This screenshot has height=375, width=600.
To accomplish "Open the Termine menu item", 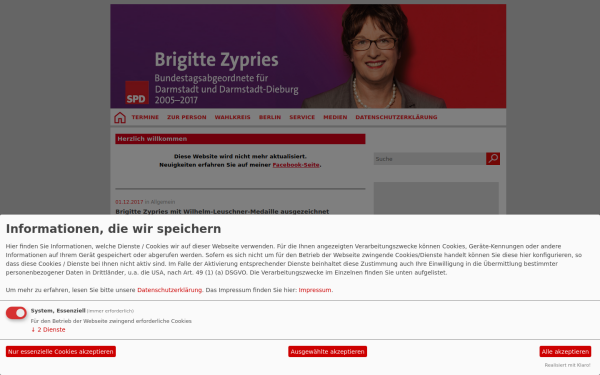I will tap(145, 117).
